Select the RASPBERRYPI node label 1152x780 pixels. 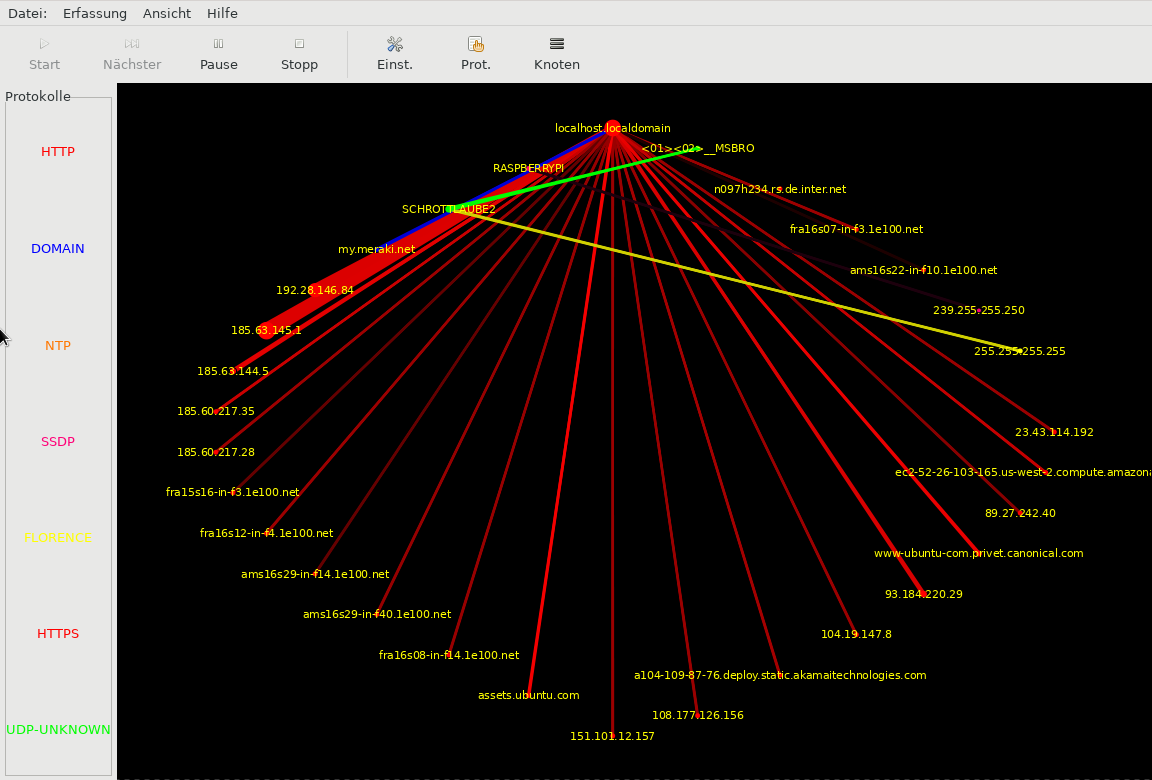(528, 169)
